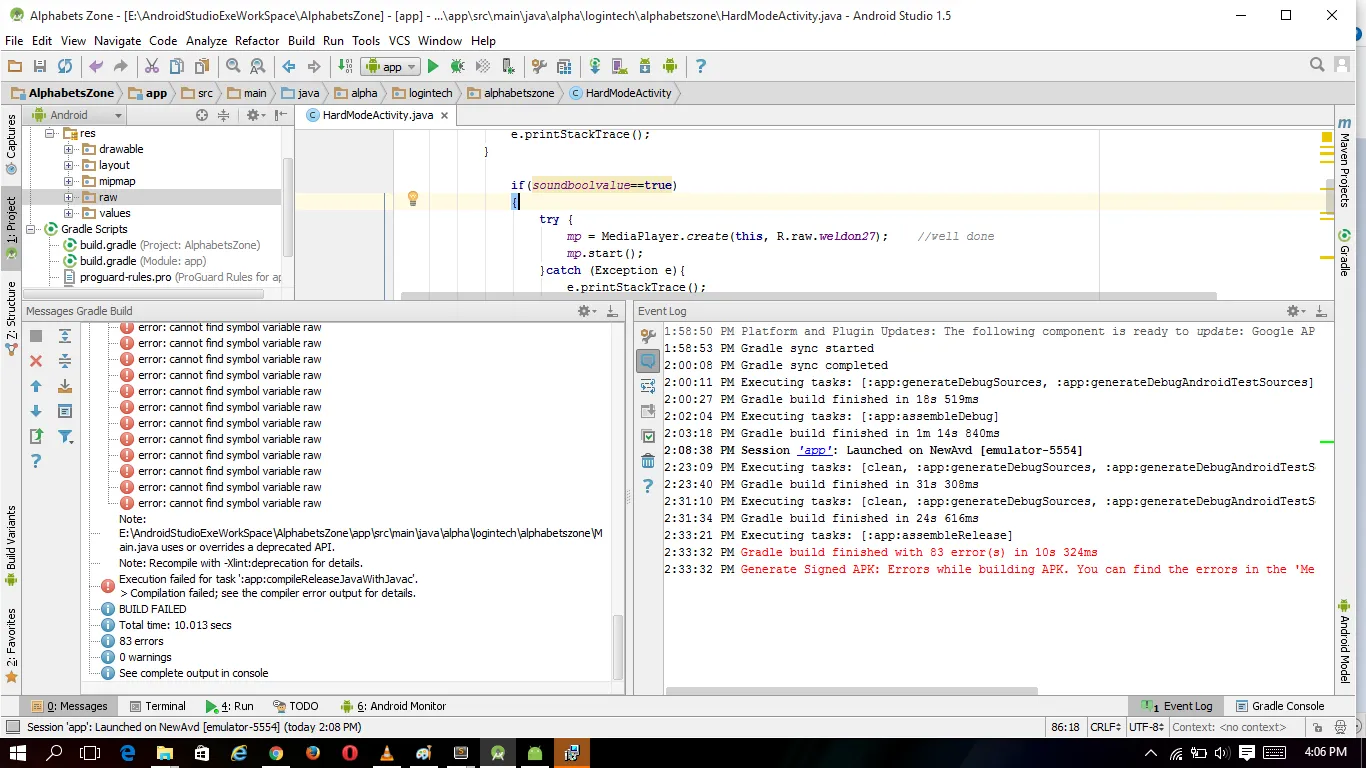The image size is (1366, 768).
Task: Click the 'app' session link in Event Log
Action: click(x=817, y=450)
